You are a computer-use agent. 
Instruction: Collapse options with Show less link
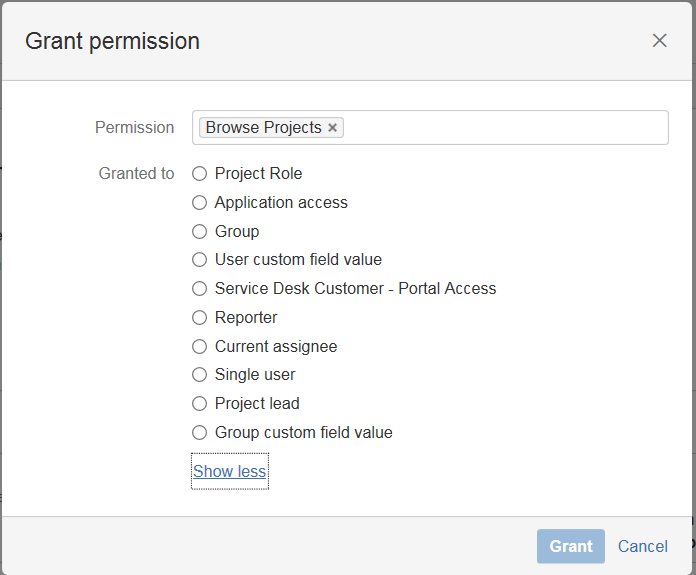click(229, 471)
